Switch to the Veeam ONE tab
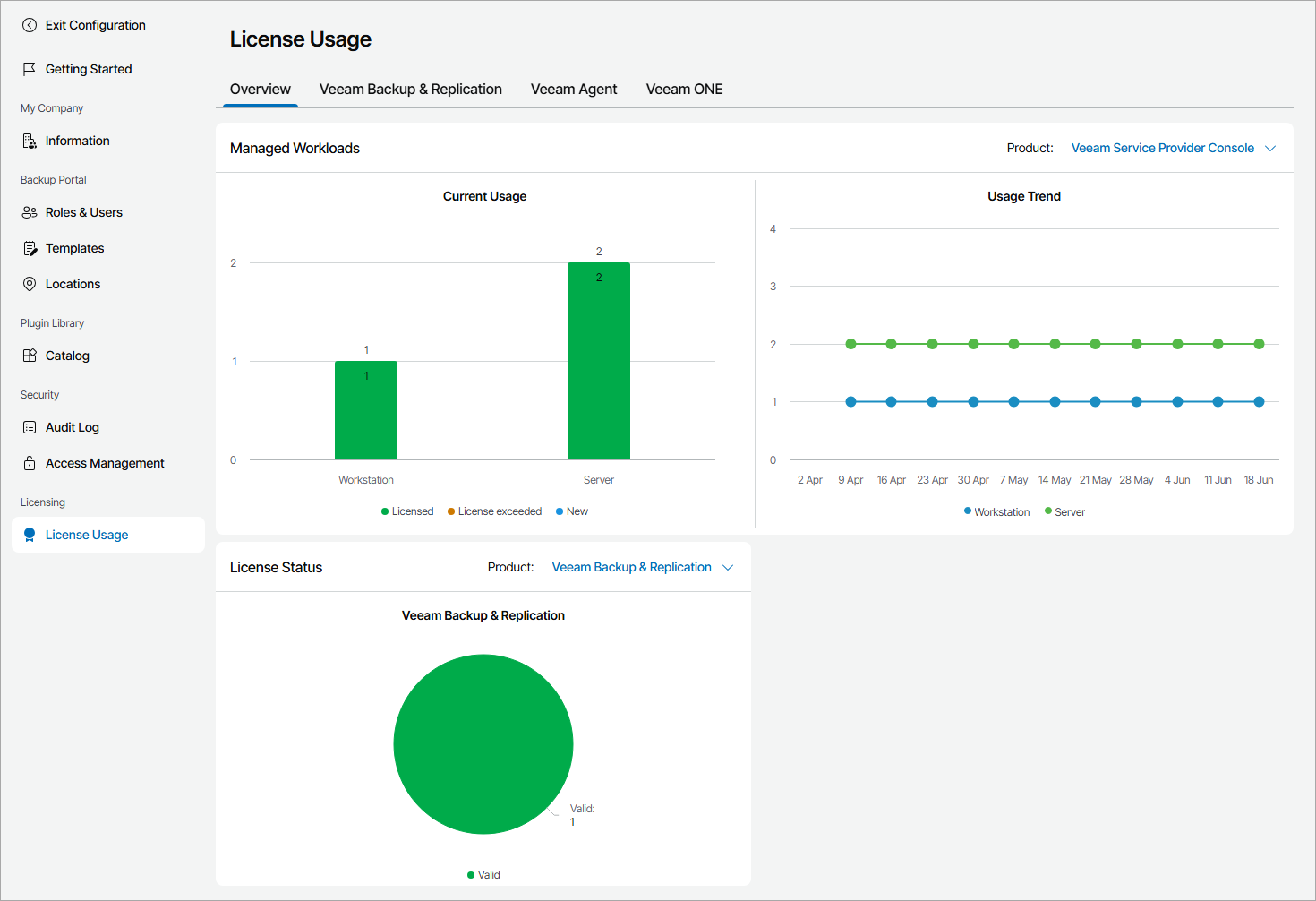The image size is (1316, 901). click(684, 89)
